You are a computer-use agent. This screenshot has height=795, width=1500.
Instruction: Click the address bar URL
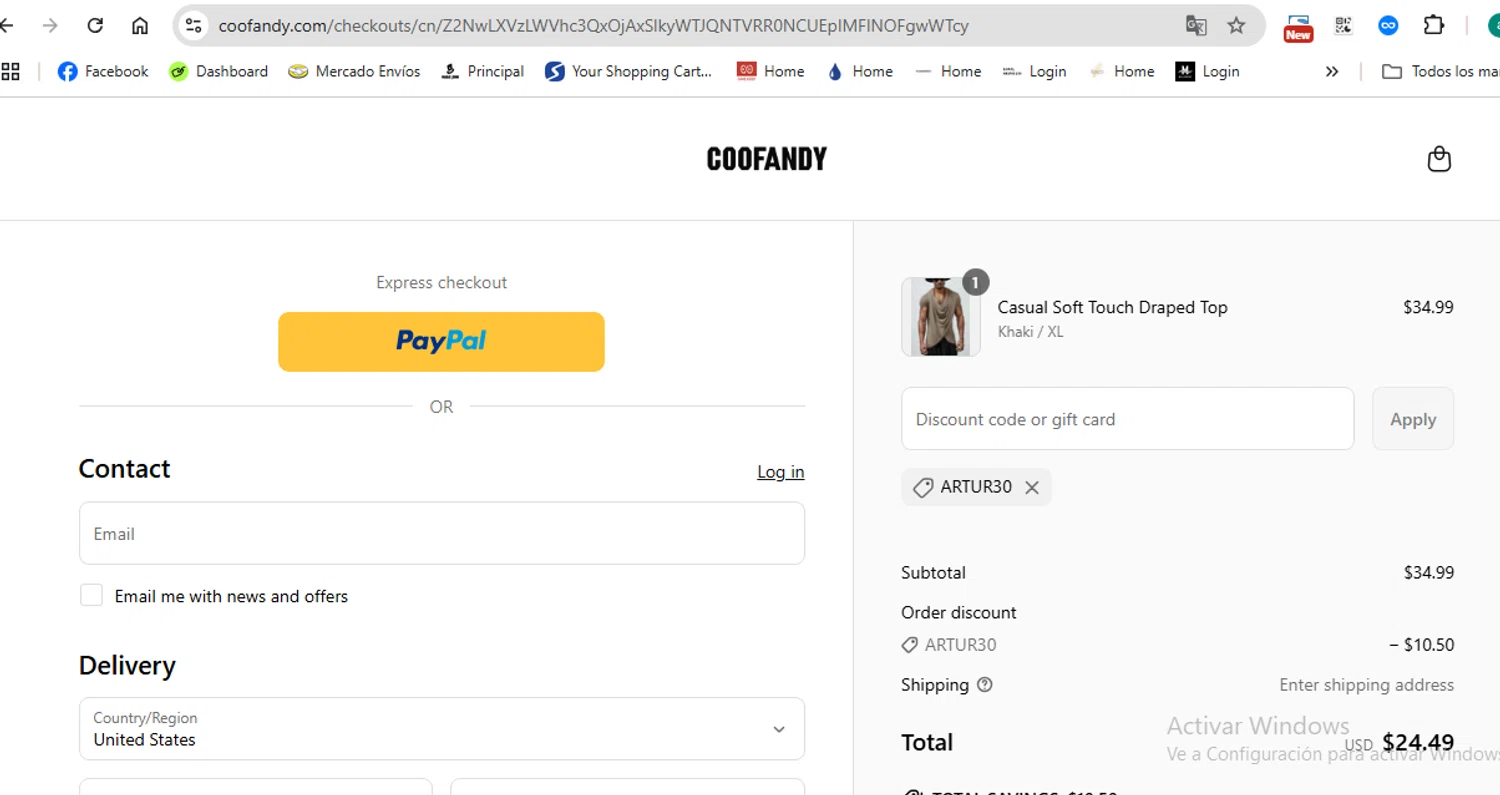coord(594,26)
